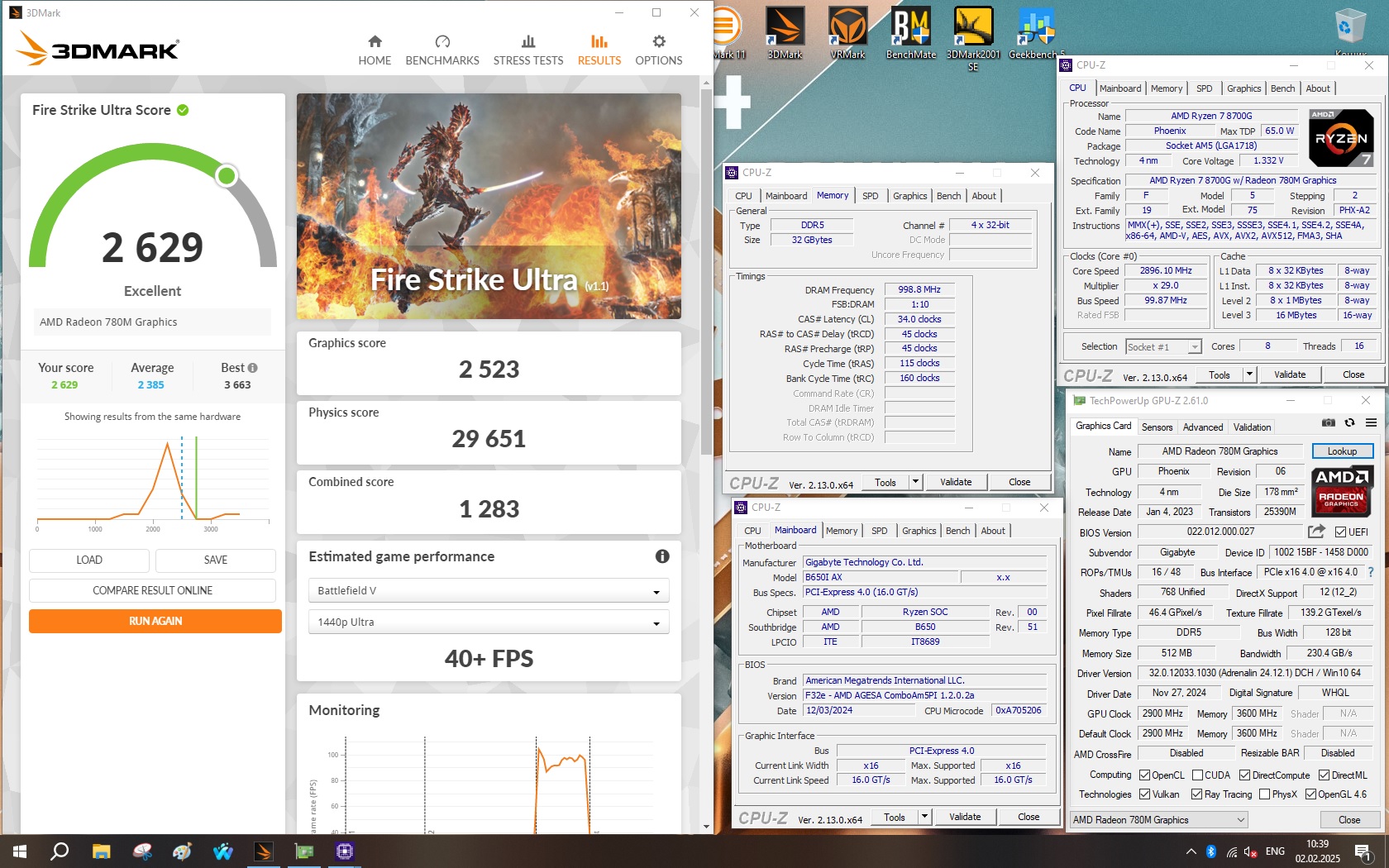The width and height of the screenshot is (1389, 868).
Task: Open the Bench tab in the CPU-Z CPU window
Action: click(1282, 88)
